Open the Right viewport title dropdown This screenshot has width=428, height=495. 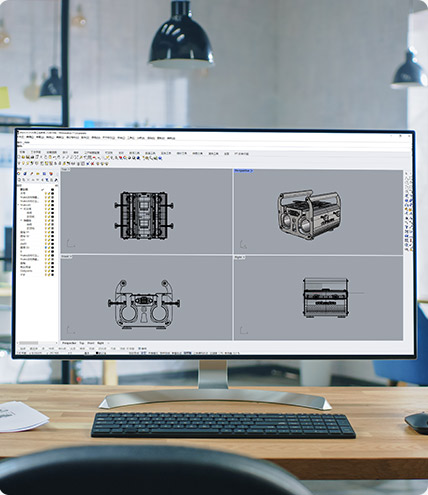click(x=240, y=258)
